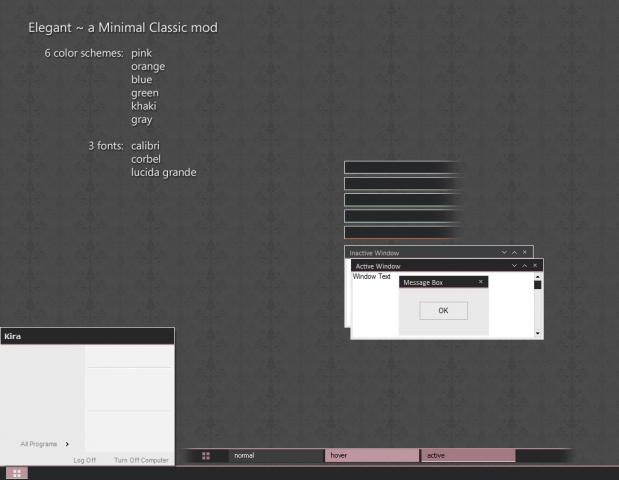This screenshot has height=480, width=619.
Task: Click the scrollbar up arrow in Active Window
Action: 538,277
